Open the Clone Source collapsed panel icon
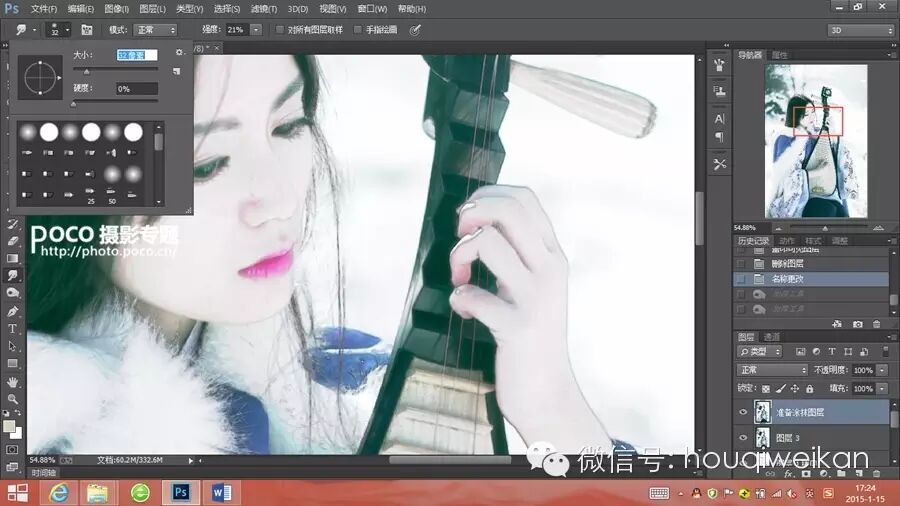900x506 pixels. (x=719, y=91)
